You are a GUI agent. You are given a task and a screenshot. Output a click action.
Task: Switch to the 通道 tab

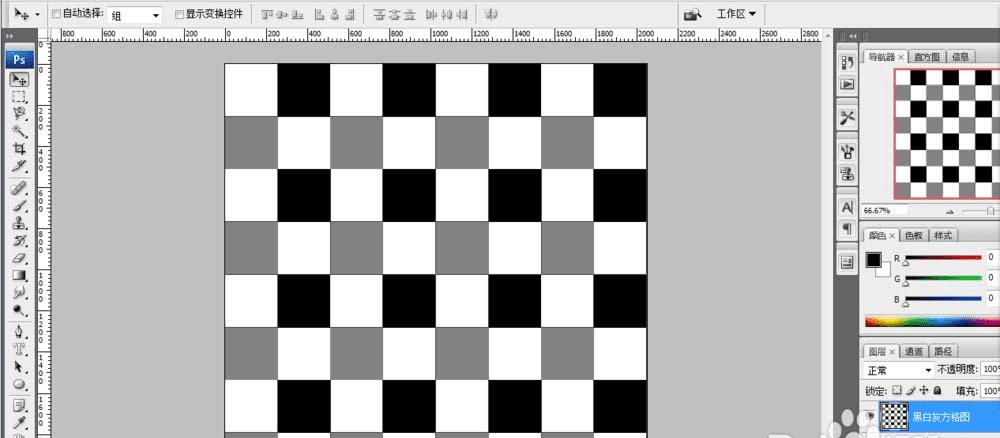pos(914,351)
